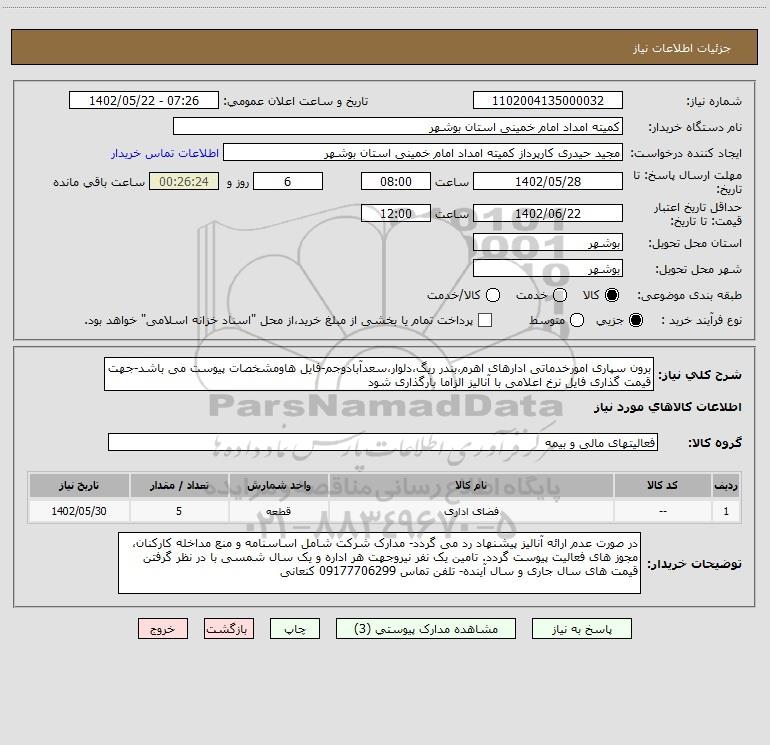Open اطلاعات تماس خریدار link
770x745 pixels.
(165, 153)
